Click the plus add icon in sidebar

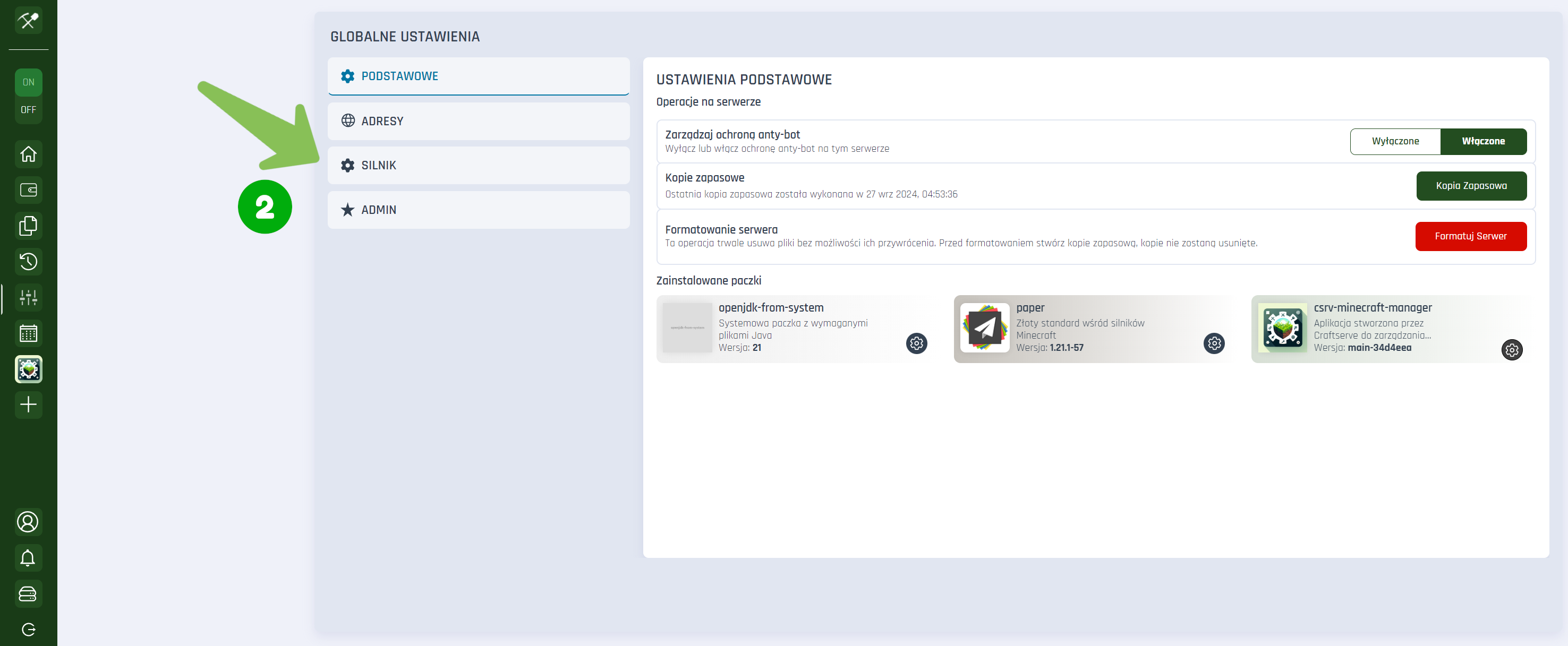point(28,405)
